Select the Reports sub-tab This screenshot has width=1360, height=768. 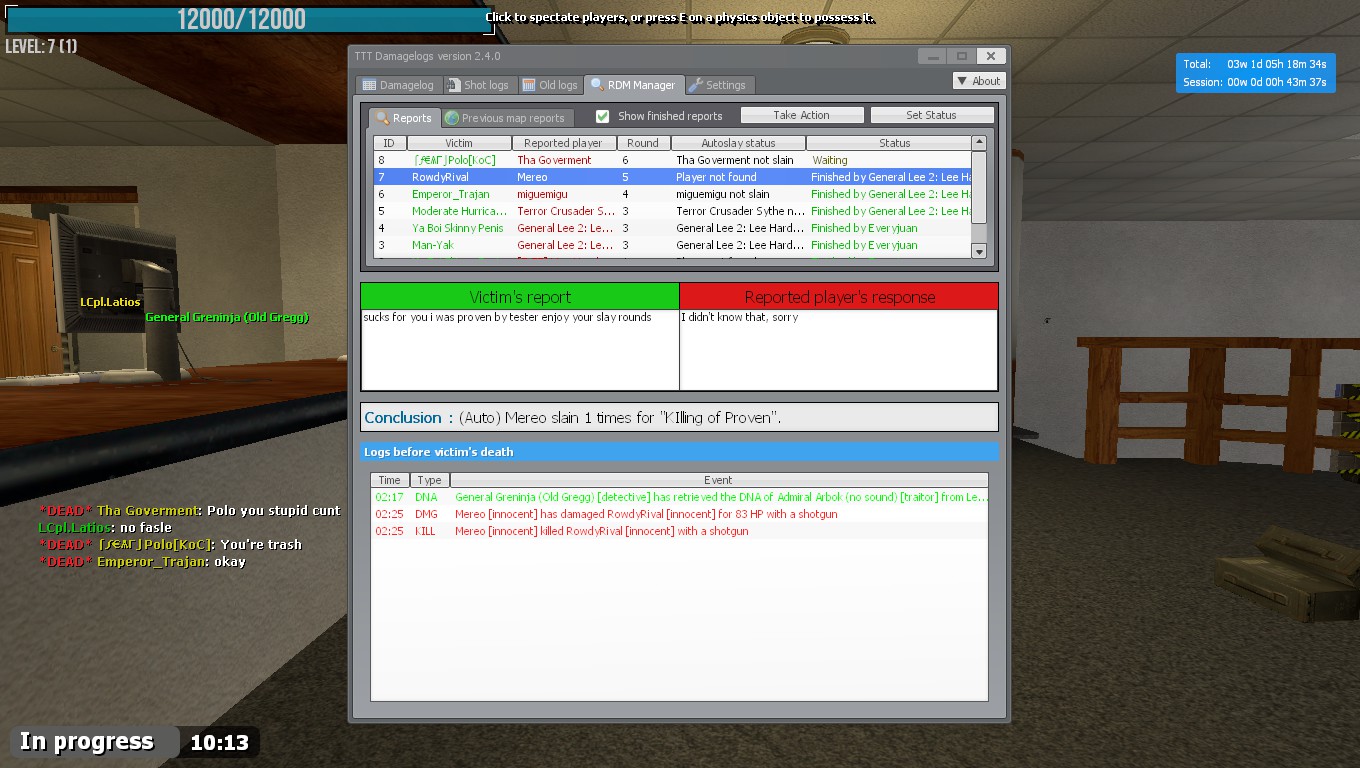pyautogui.click(x=404, y=118)
